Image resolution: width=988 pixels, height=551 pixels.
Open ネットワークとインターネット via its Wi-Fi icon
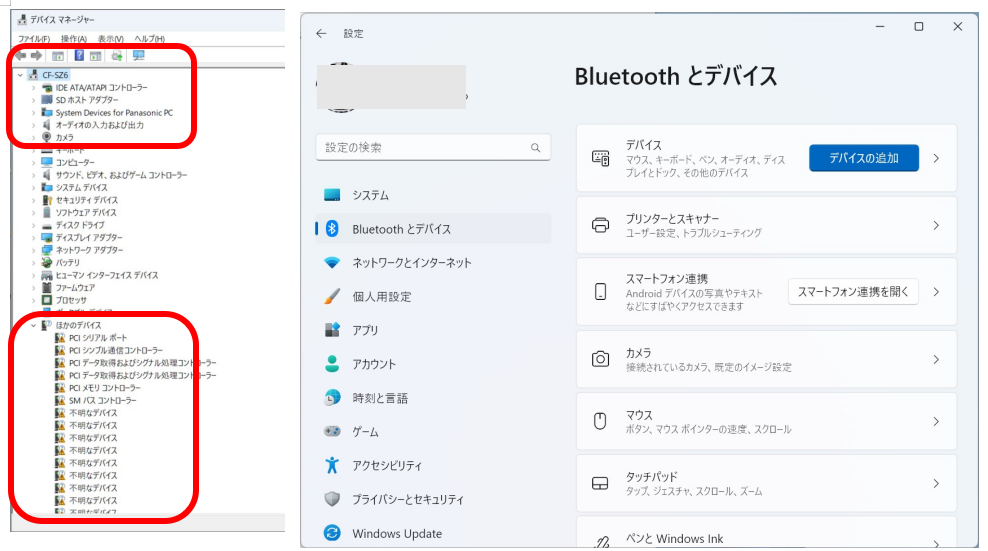click(x=332, y=262)
